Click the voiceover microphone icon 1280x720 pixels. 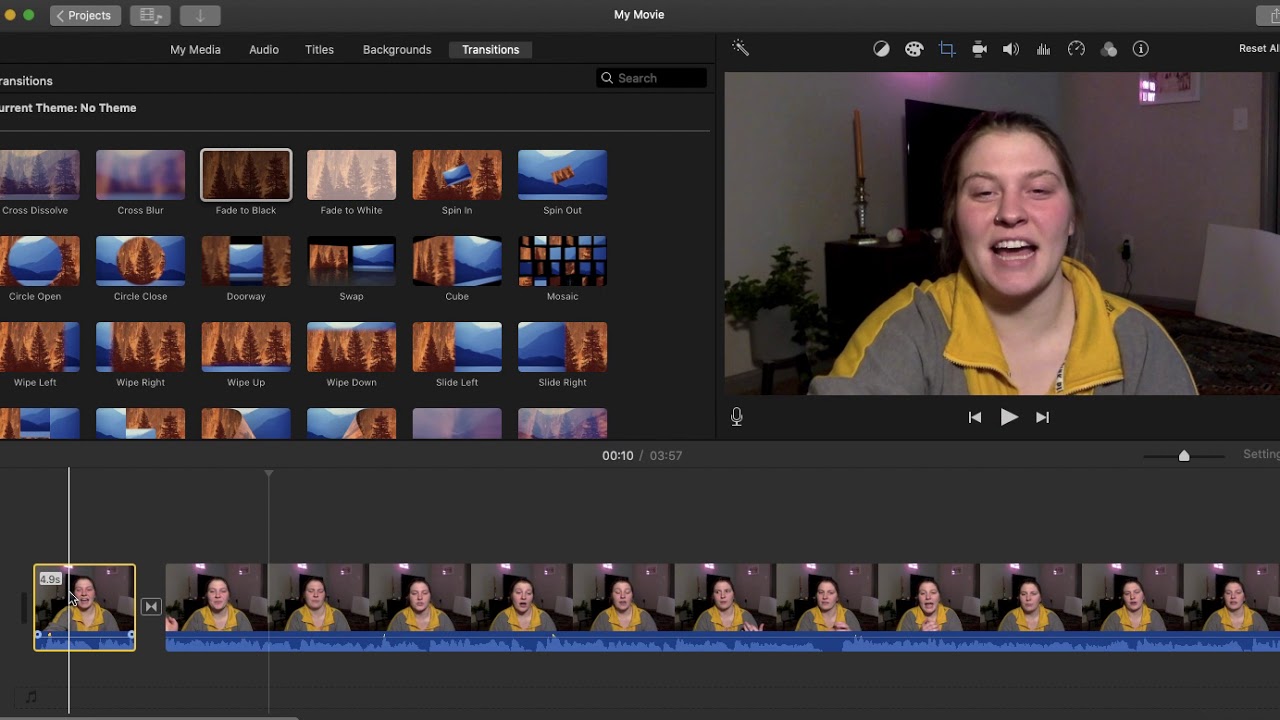click(737, 417)
